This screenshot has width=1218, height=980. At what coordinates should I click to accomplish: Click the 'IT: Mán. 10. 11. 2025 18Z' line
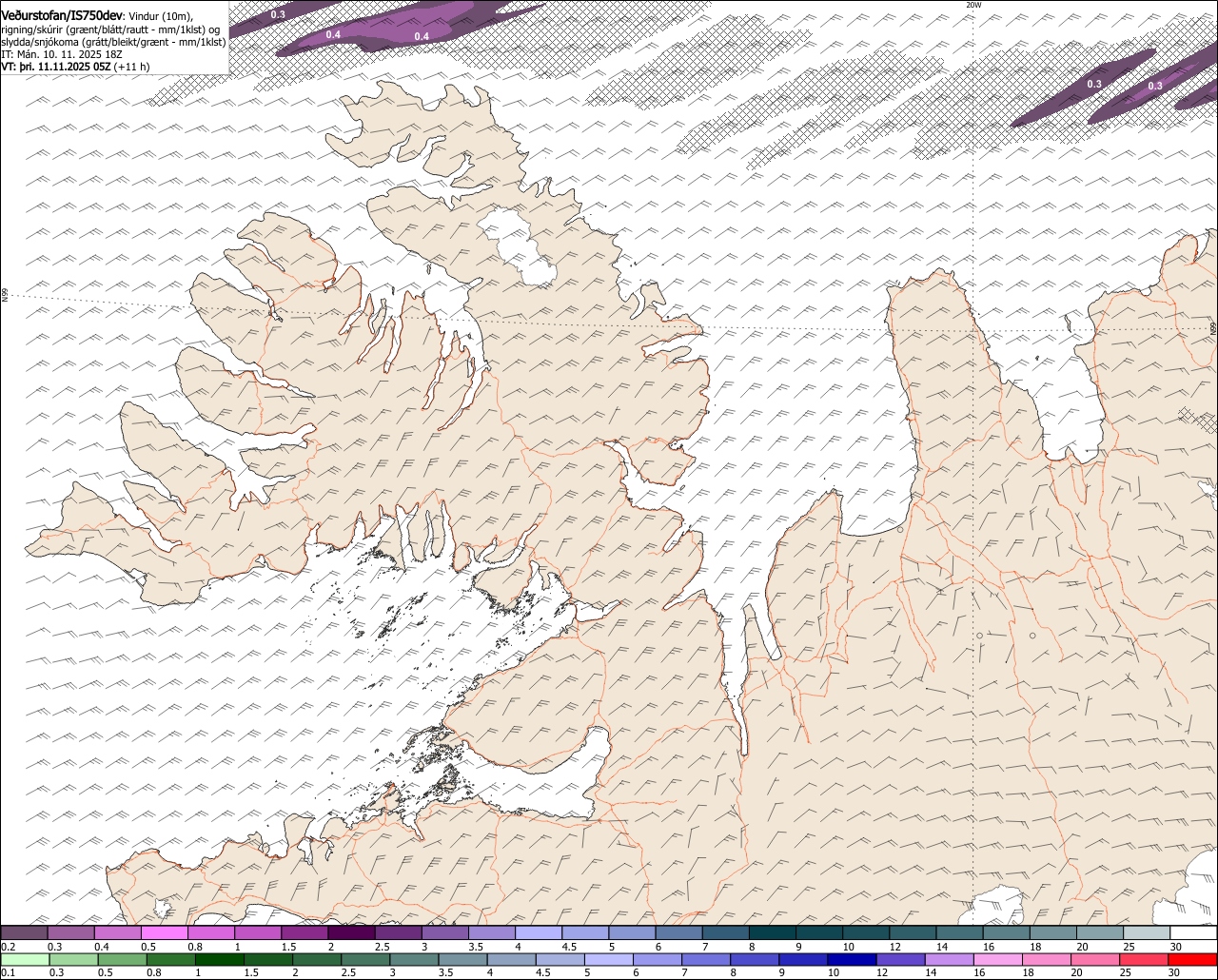(62, 54)
